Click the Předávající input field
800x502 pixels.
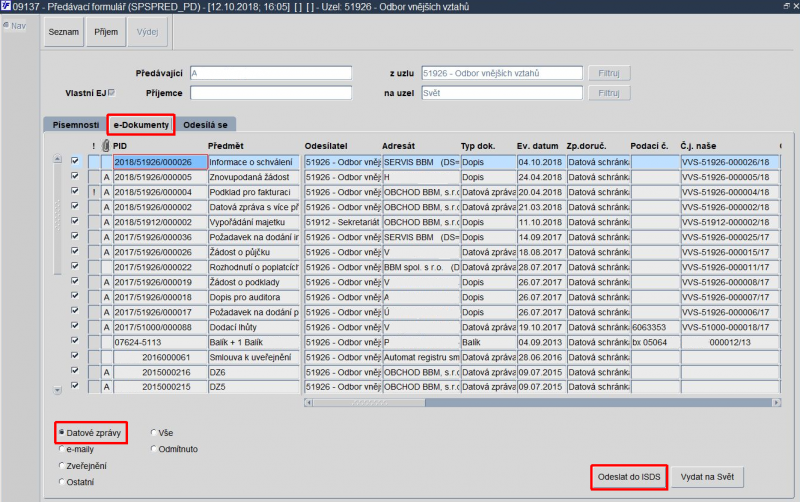[271, 73]
